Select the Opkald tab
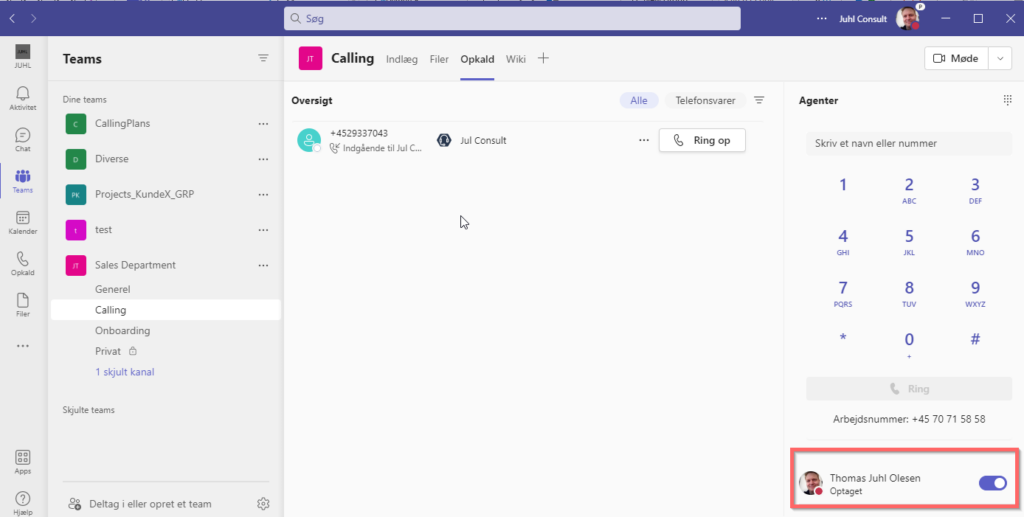This screenshot has width=1024, height=517. (x=477, y=59)
